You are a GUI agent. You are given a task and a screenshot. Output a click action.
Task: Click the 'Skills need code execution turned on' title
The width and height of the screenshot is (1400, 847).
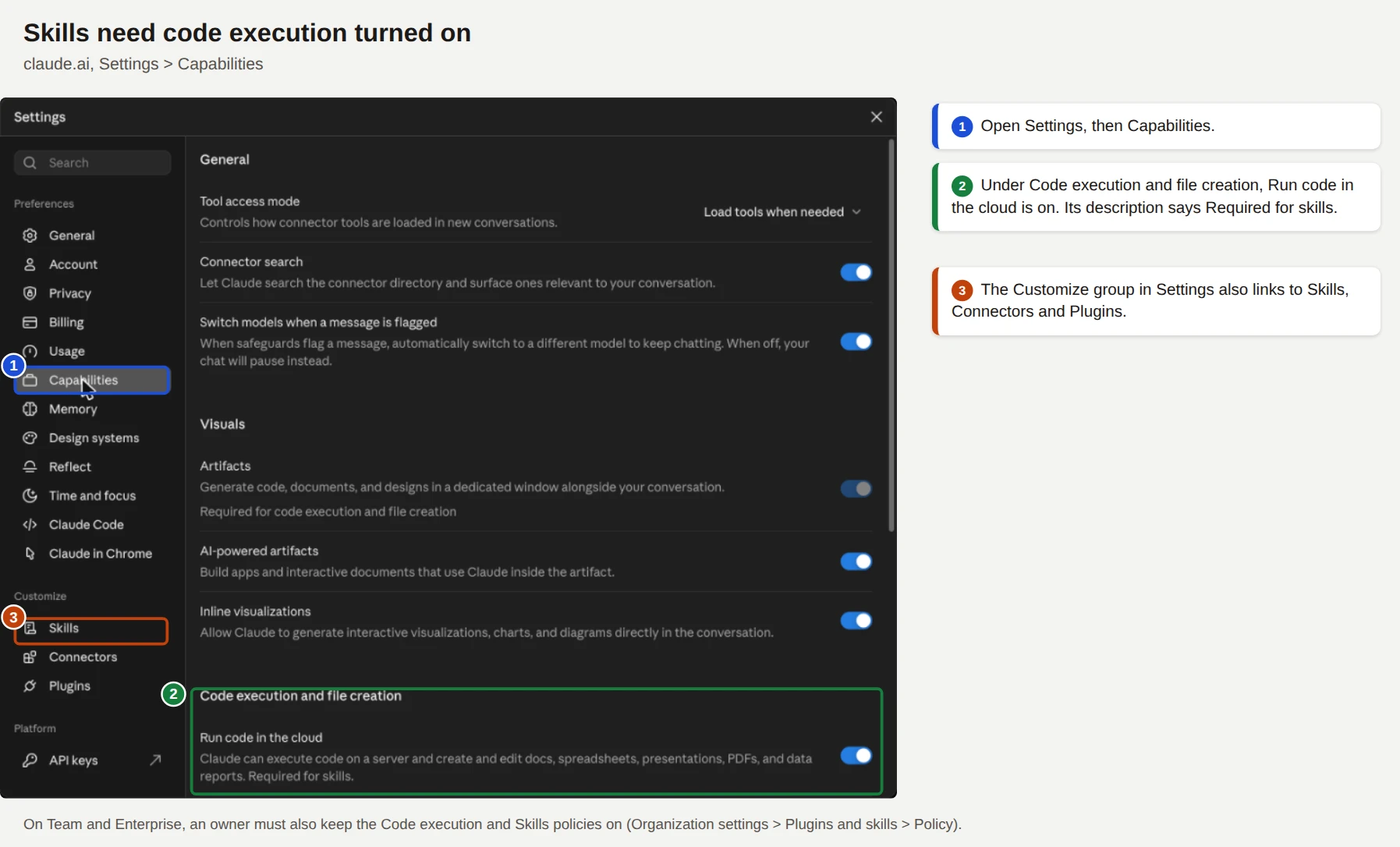pyautogui.click(x=247, y=33)
